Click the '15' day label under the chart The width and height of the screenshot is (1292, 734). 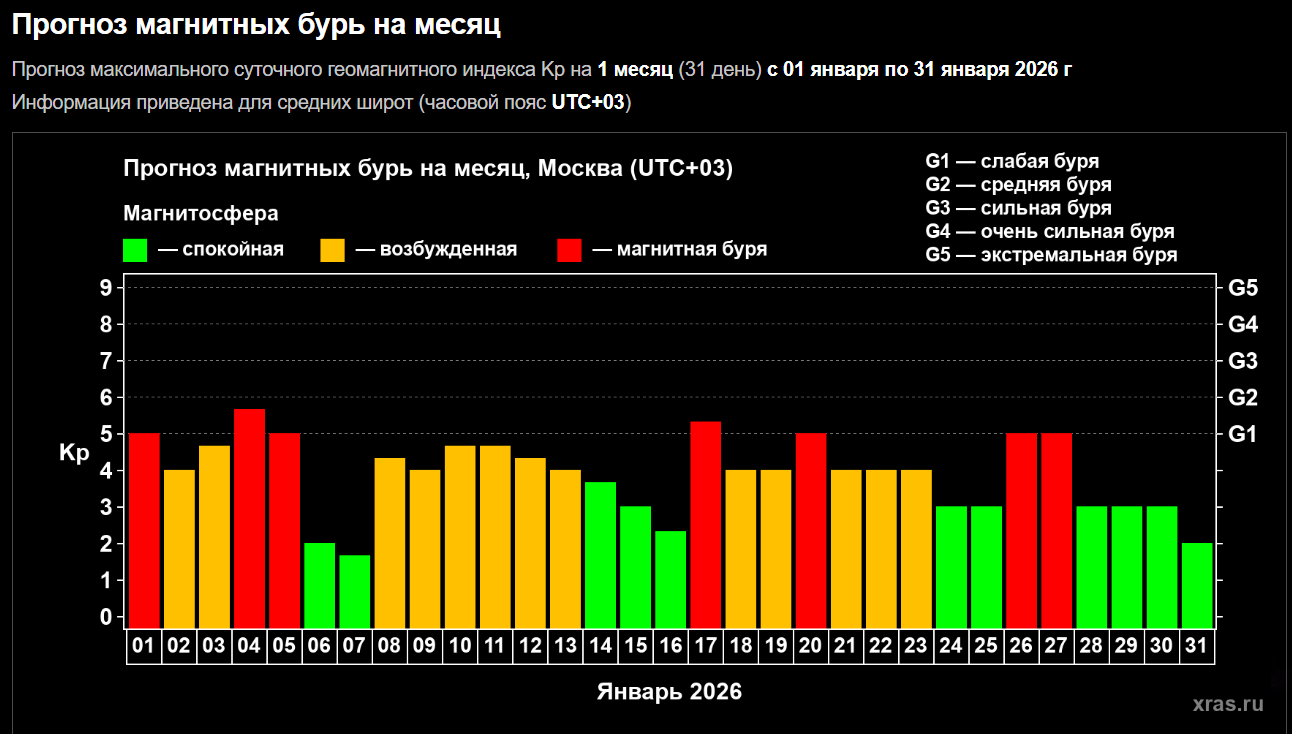(635, 646)
